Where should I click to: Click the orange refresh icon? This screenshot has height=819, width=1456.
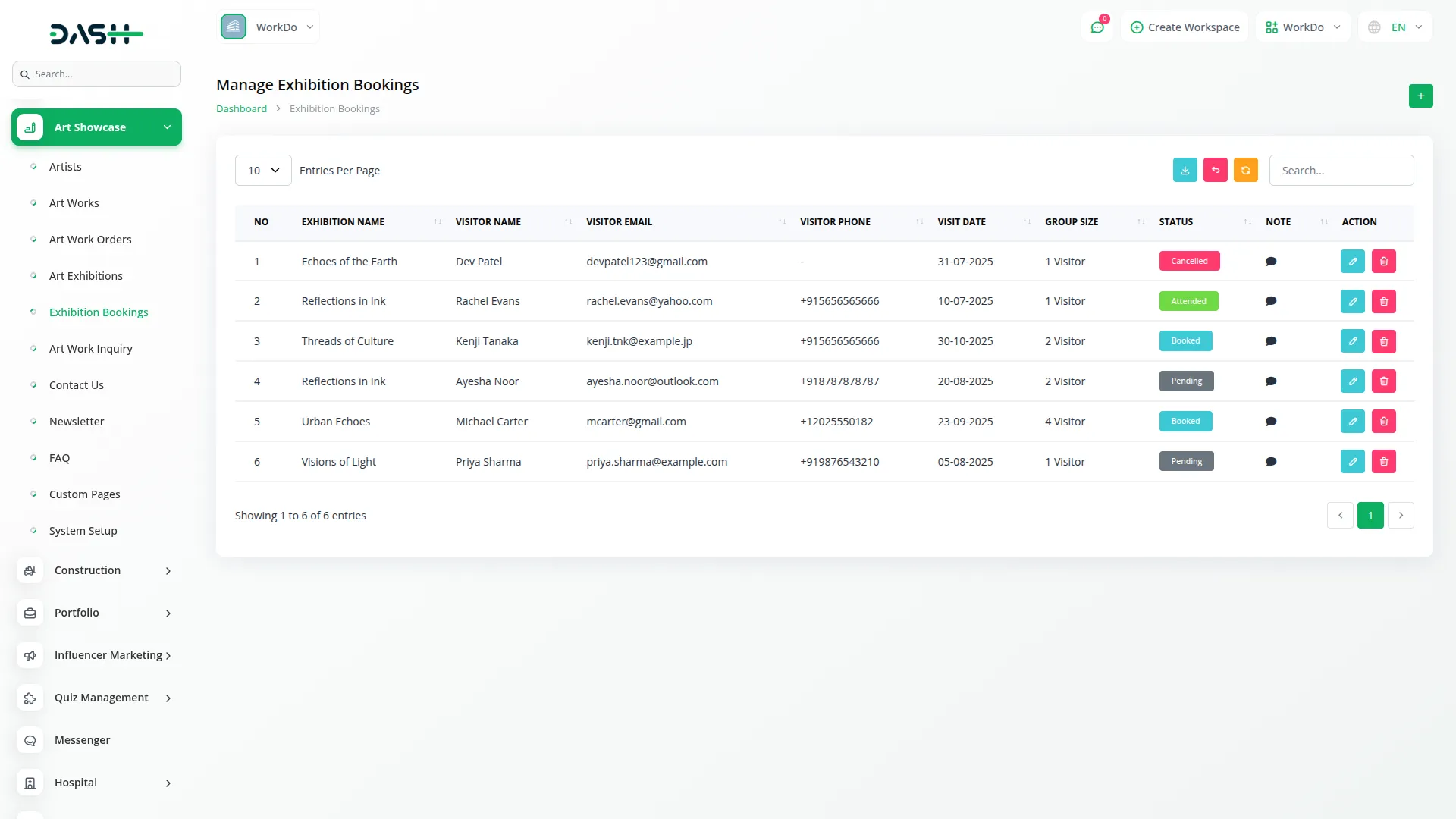1245,171
